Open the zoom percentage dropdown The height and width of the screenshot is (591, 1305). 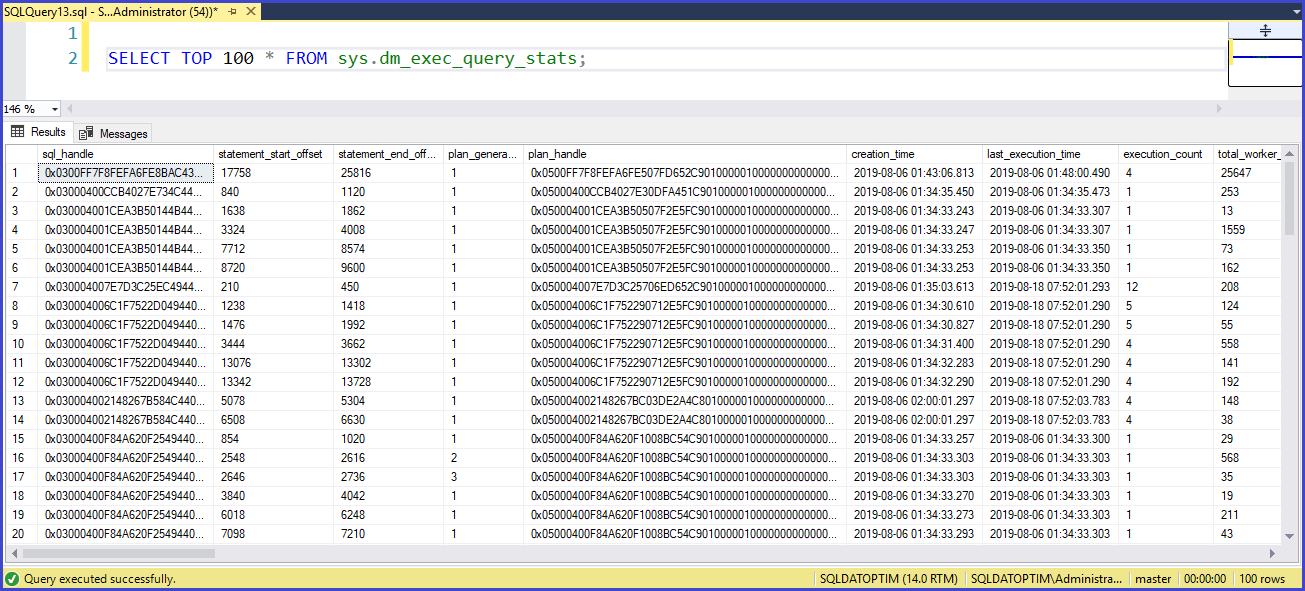pyautogui.click(x=56, y=108)
